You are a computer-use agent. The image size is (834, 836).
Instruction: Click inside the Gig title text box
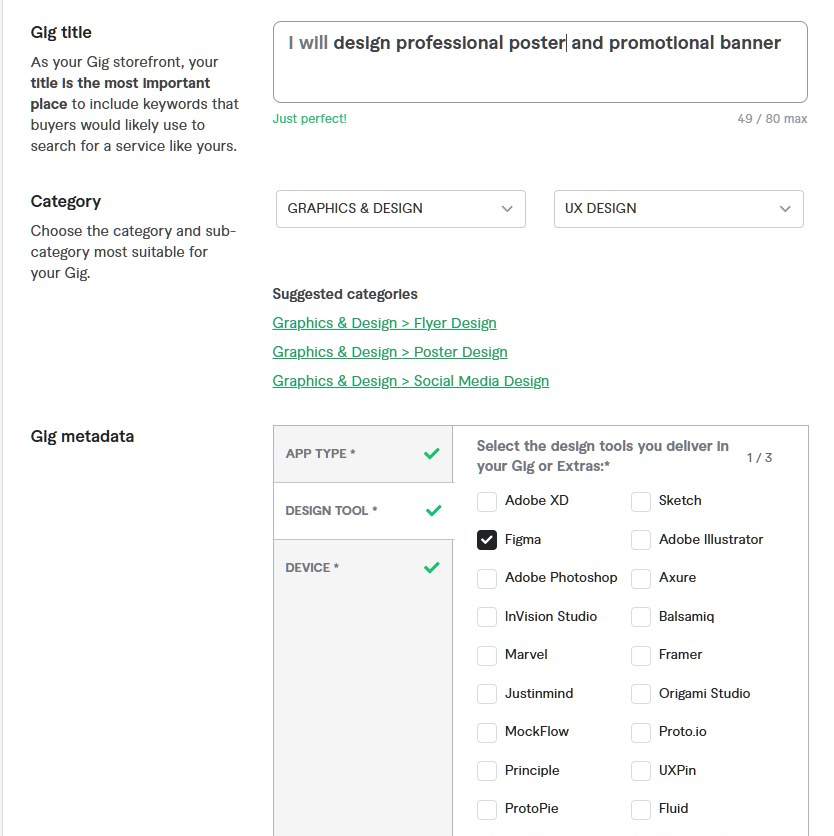tap(540, 62)
